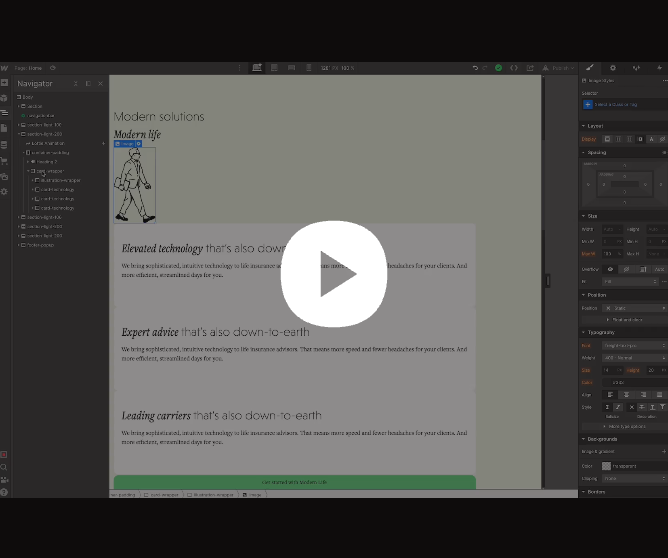Screen dimensions: 668x558
Task: Click the background Color transparent swatch
Action: click(606, 465)
